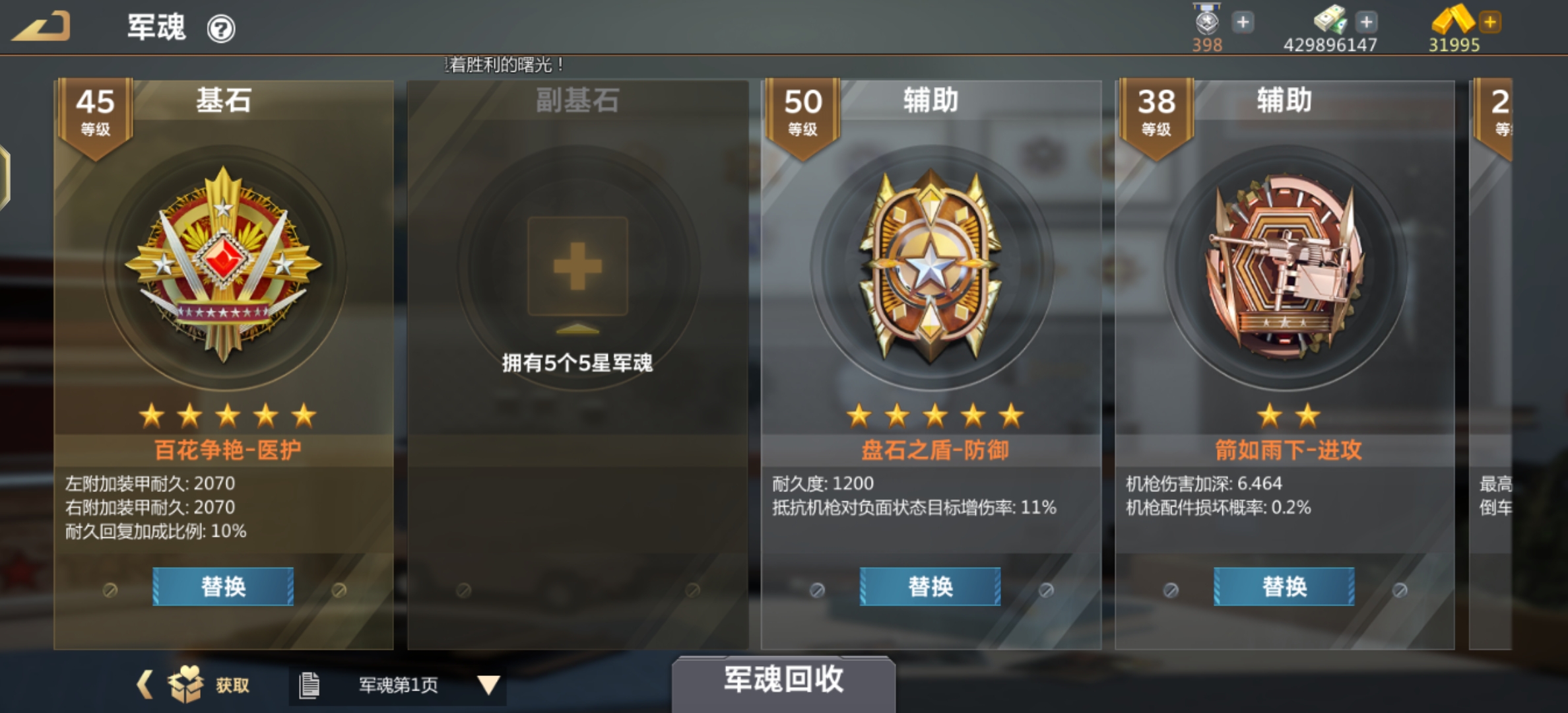
Task: Open the 军魂回收 tab
Action: tap(783, 680)
